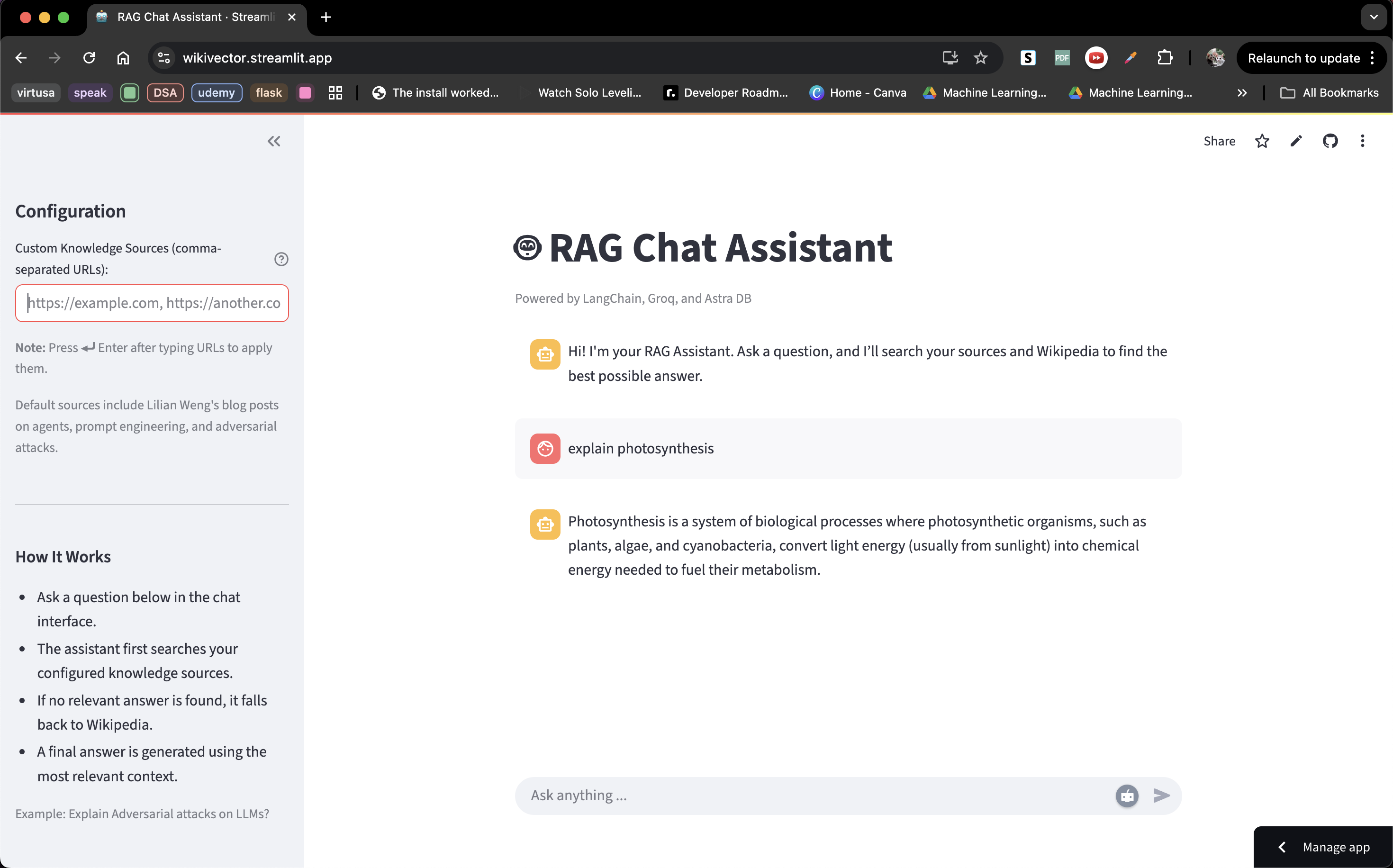Open the pink unnamed bookmark group
The width and height of the screenshot is (1393, 868).
[305, 92]
